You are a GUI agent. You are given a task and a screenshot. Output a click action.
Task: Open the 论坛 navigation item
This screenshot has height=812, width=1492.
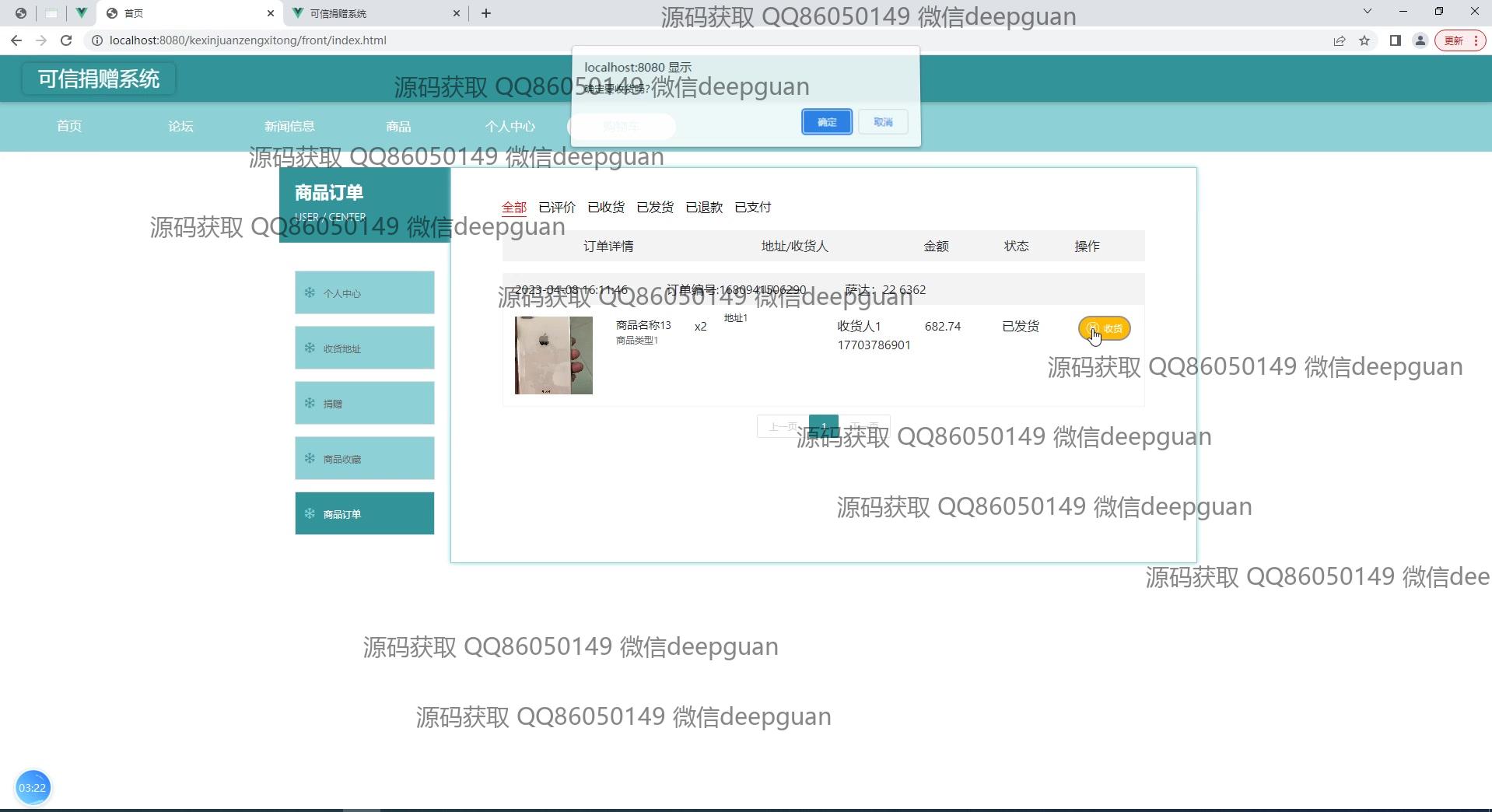[x=180, y=126]
